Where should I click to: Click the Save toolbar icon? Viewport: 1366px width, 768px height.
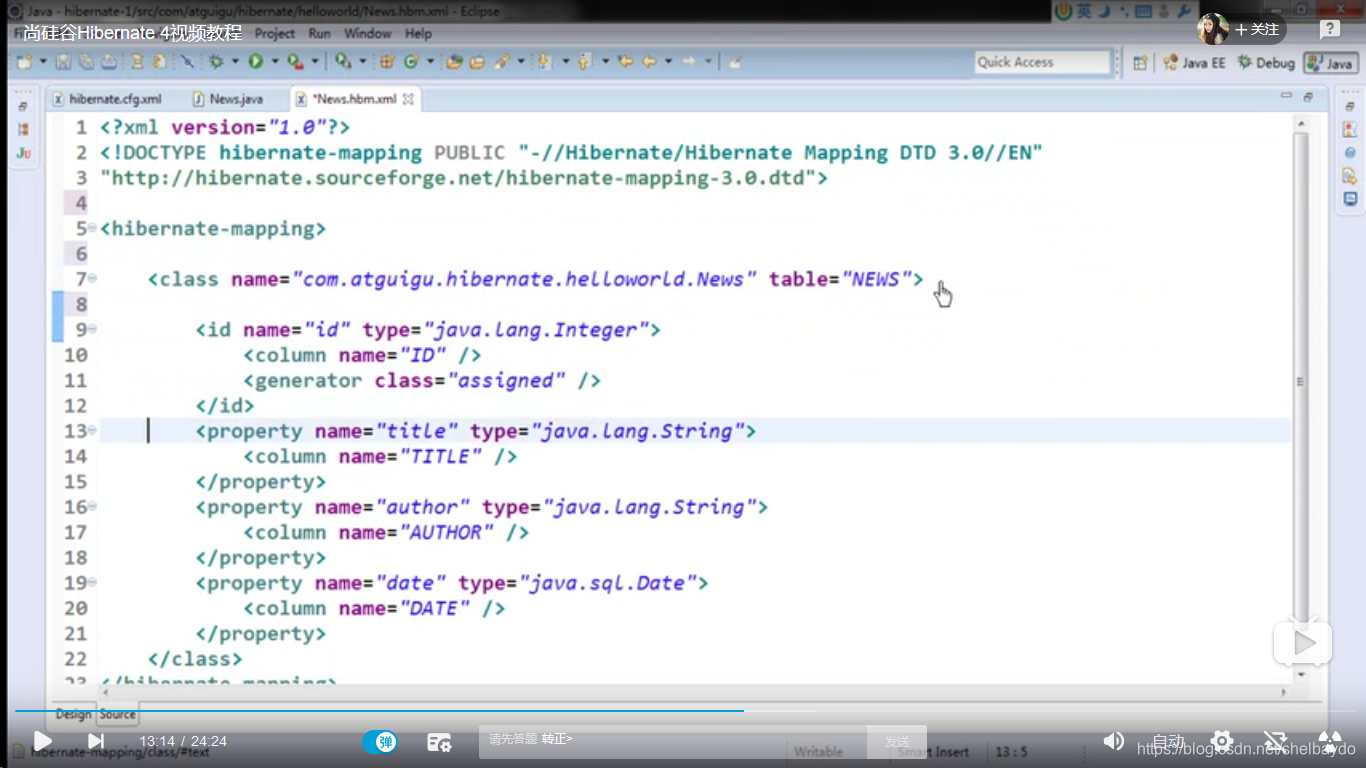[63, 62]
